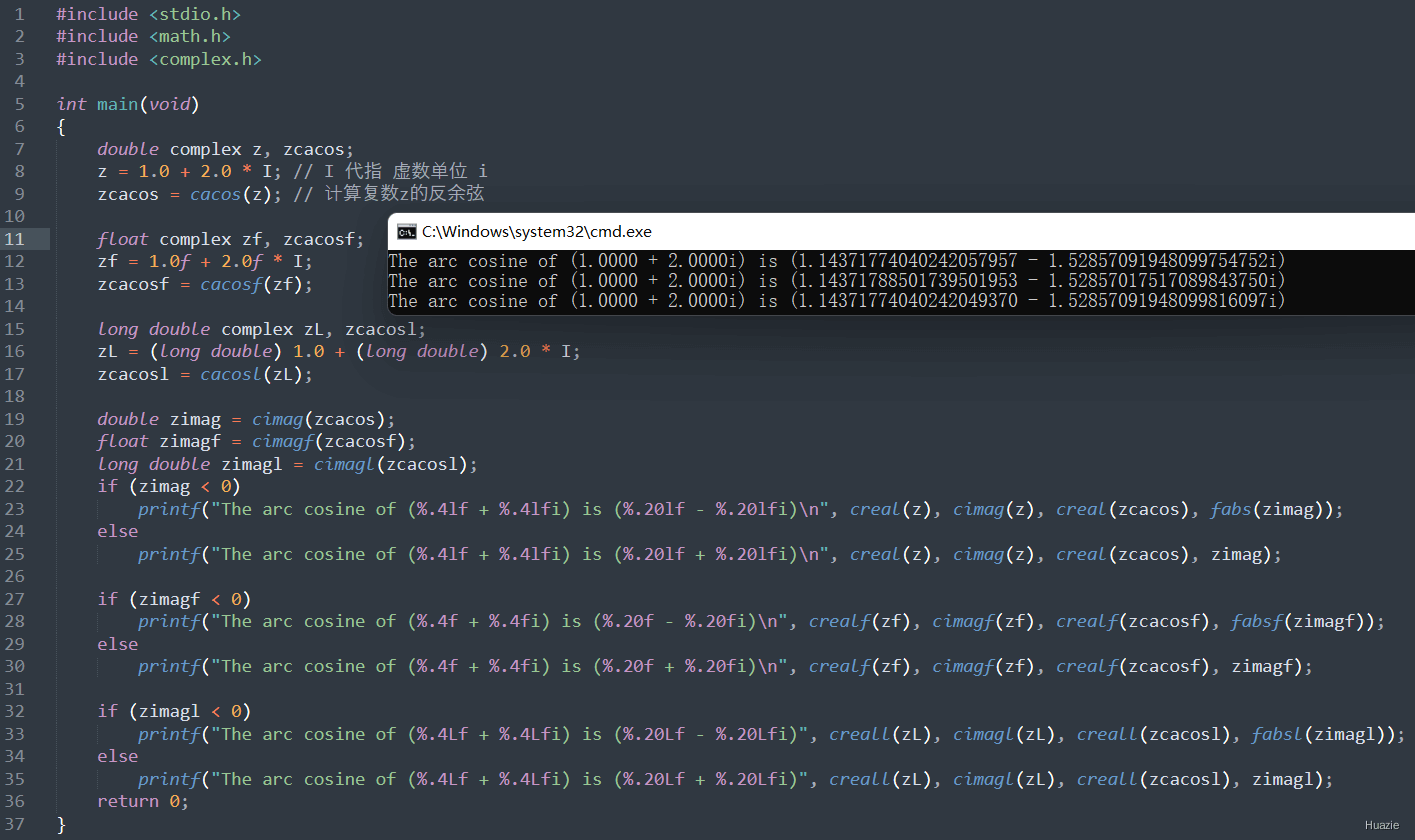Image resolution: width=1415 pixels, height=840 pixels.
Task: Click highlighted line number 11 in the gutter
Action: (15, 239)
